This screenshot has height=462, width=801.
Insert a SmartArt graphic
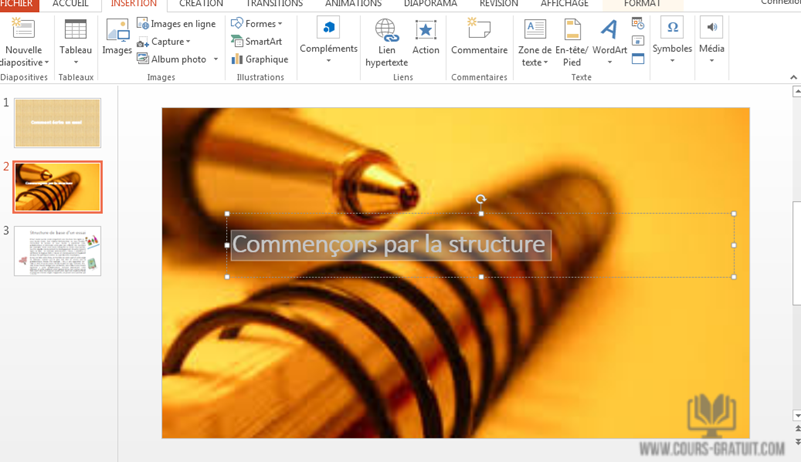(256, 42)
